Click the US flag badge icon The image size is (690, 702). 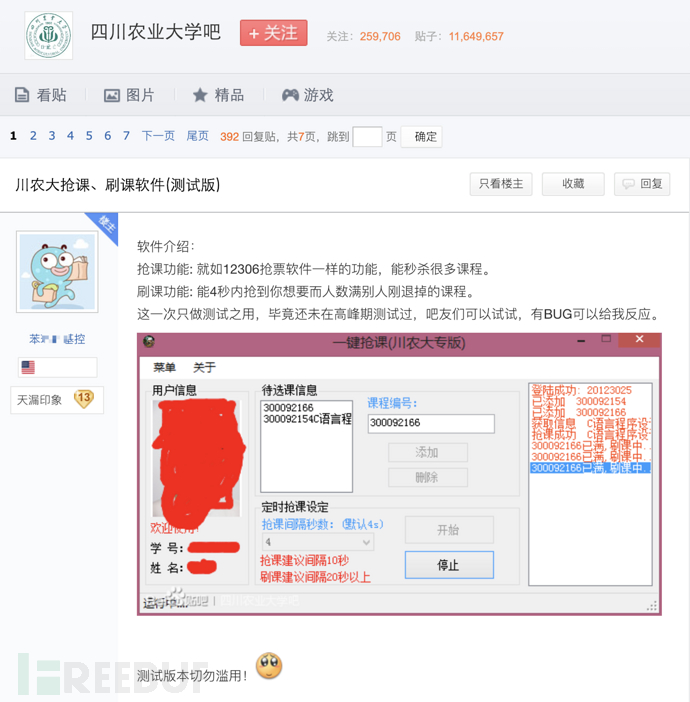tap(28, 368)
